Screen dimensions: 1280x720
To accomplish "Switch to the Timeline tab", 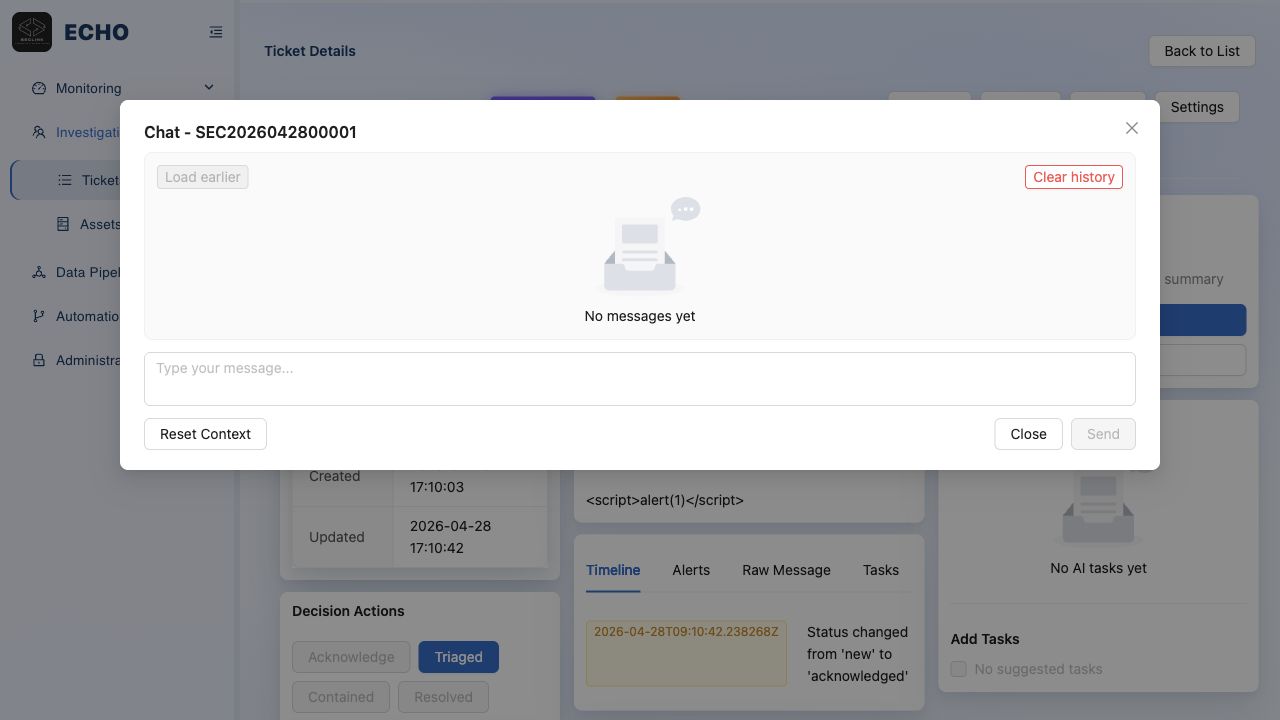I will click(613, 570).
